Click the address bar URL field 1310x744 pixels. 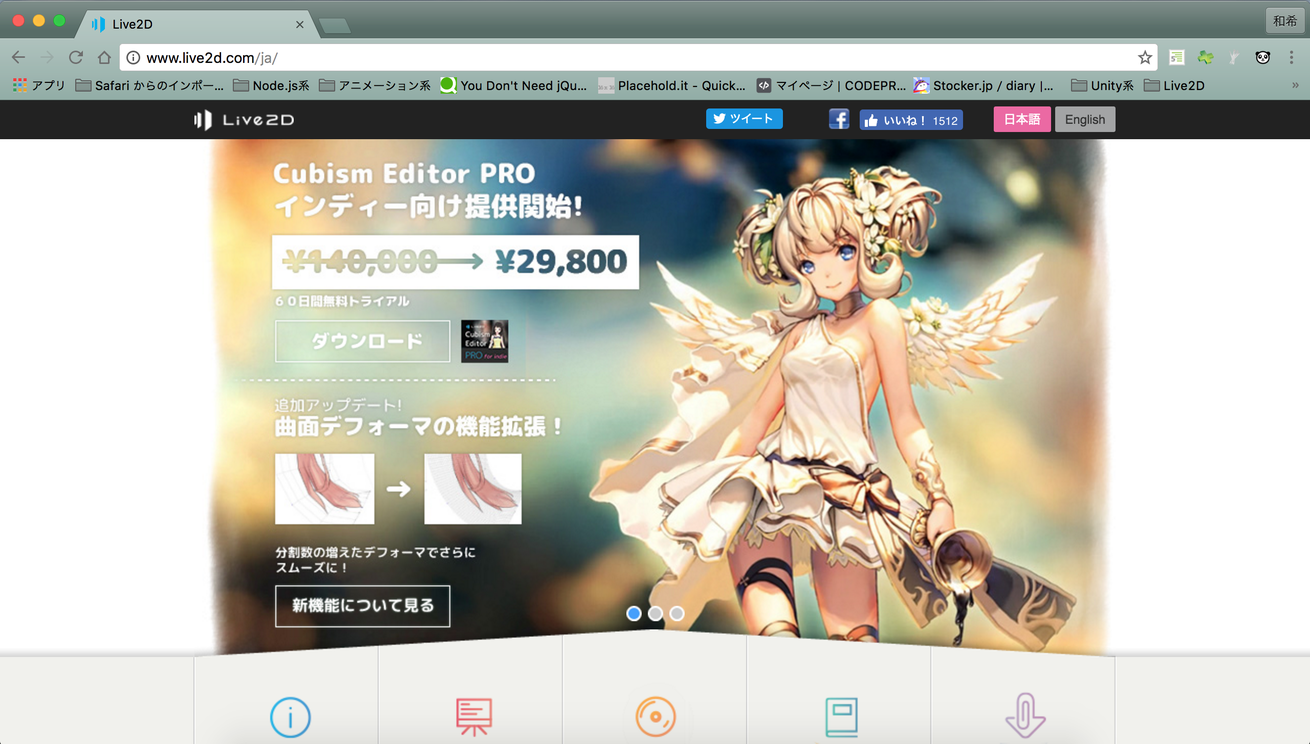tap(638, 58)
